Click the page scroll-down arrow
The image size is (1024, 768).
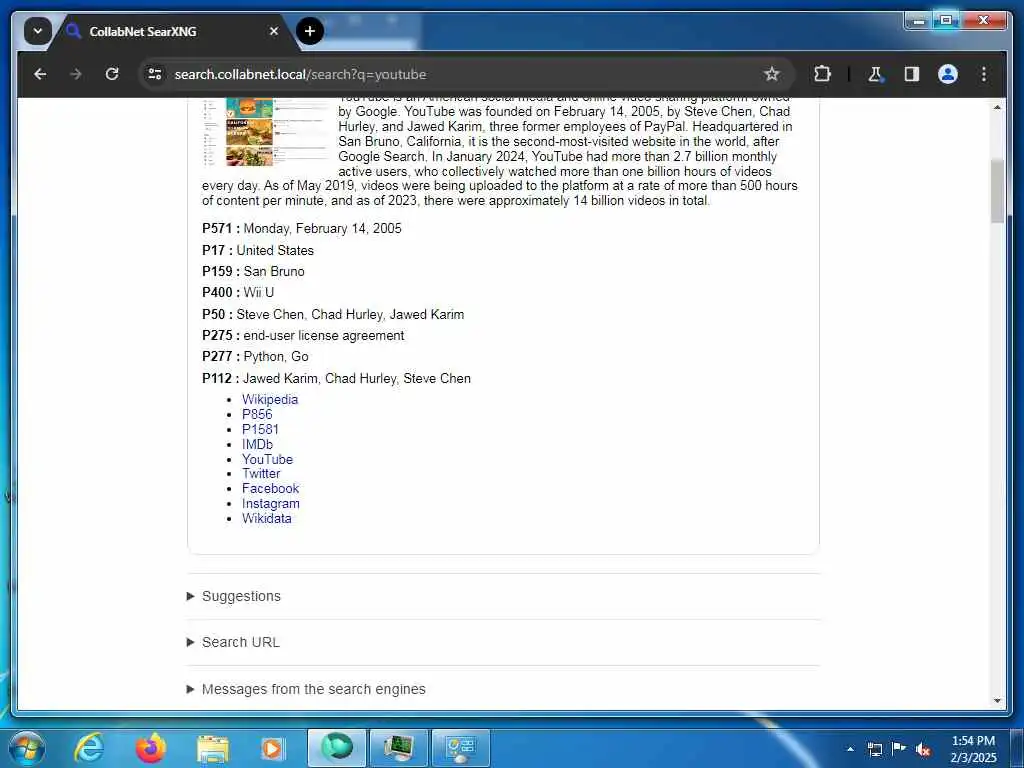click(x=997, y=701)
